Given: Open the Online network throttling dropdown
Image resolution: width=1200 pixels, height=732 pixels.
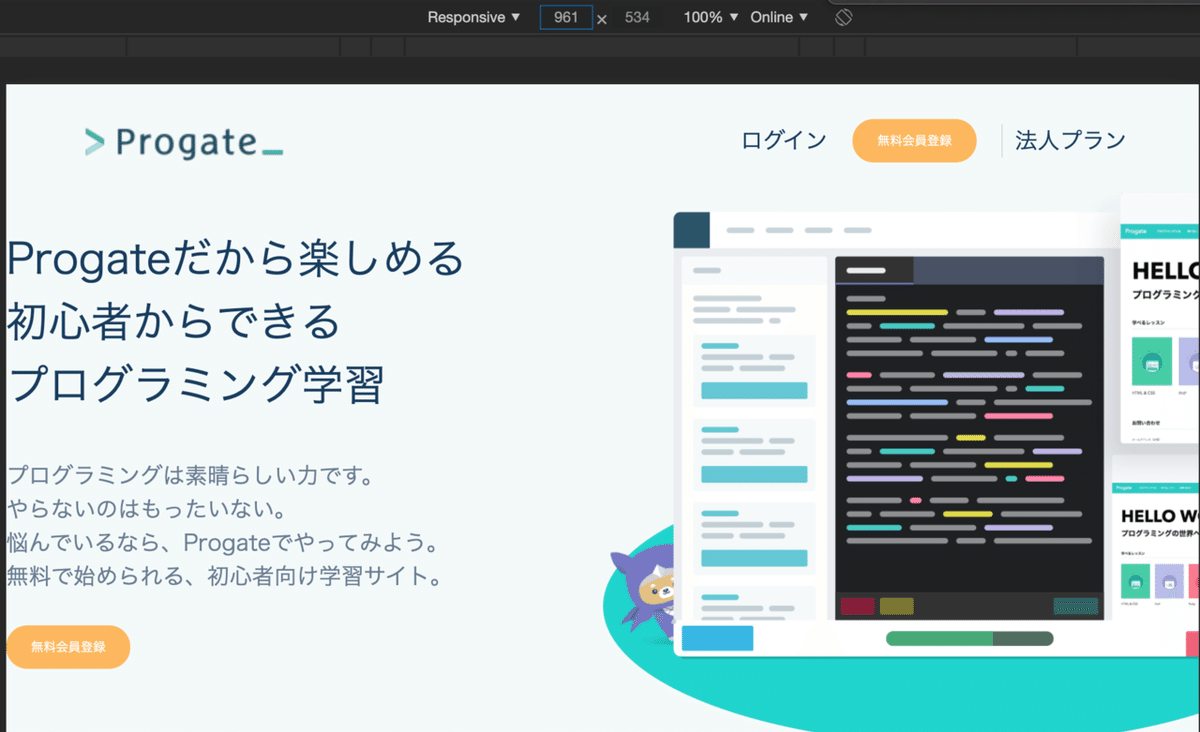Looking at the screenshot, I should tap(779, 17).
